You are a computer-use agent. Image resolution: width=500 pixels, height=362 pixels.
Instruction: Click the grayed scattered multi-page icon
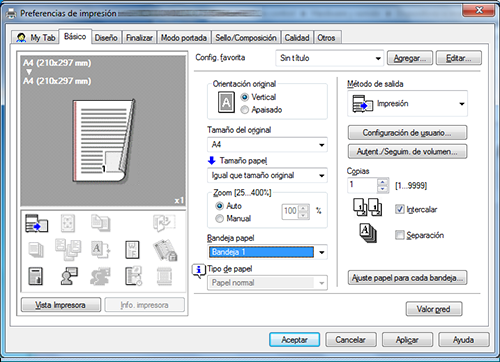[68, 249]
